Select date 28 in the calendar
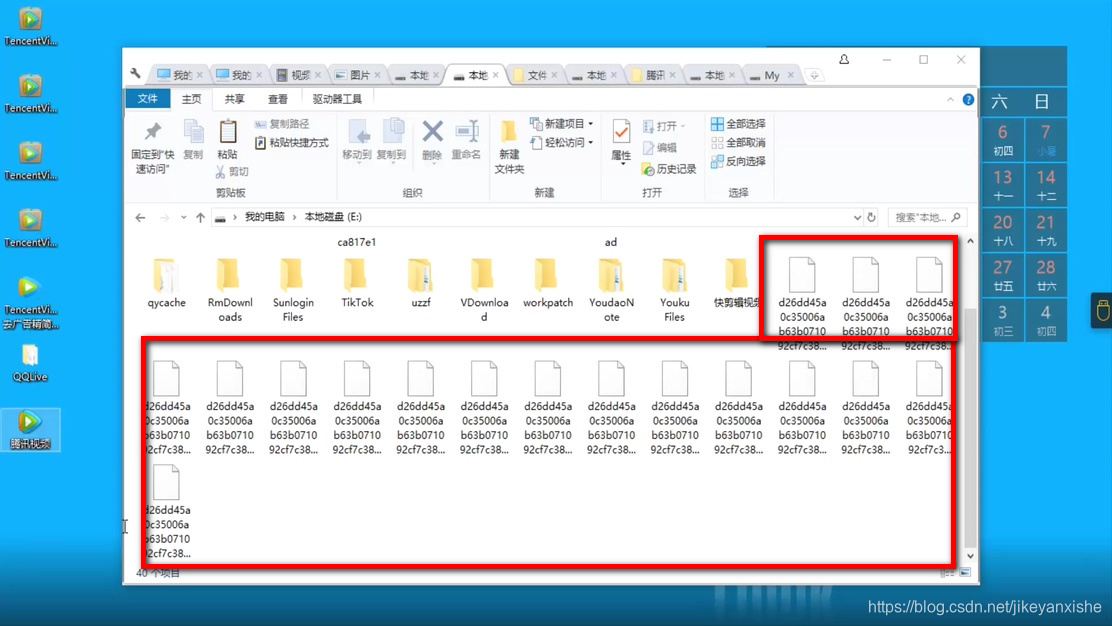1112x626 pixels. click(1045, 275)
